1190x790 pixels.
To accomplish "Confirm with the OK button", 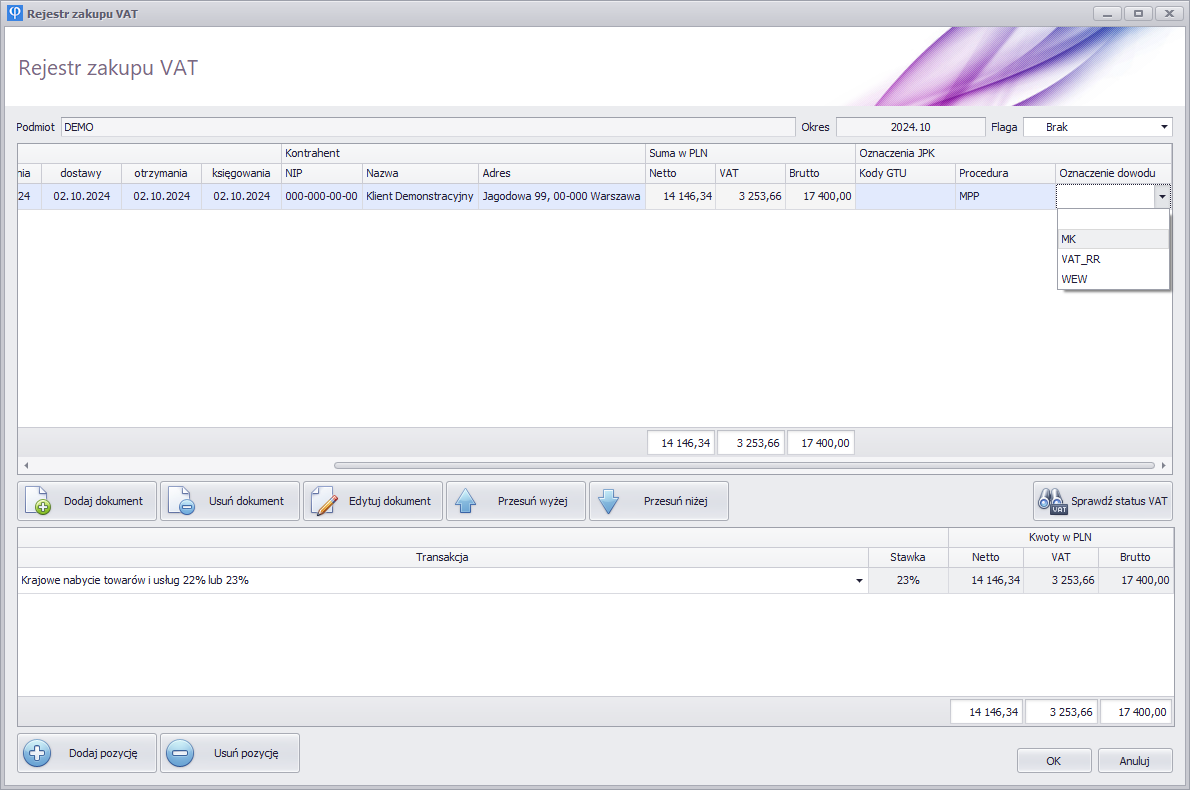I will tap(1053, 761).
